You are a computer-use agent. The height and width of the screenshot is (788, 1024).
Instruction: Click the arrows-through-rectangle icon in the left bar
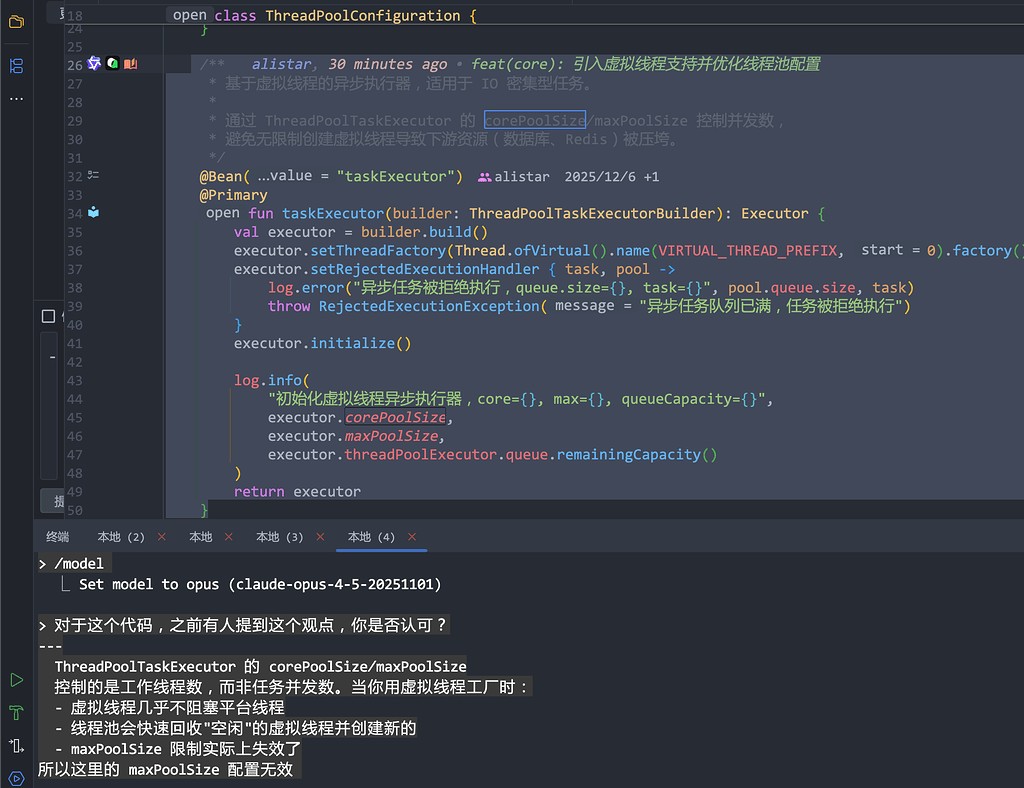coord(16,746)
